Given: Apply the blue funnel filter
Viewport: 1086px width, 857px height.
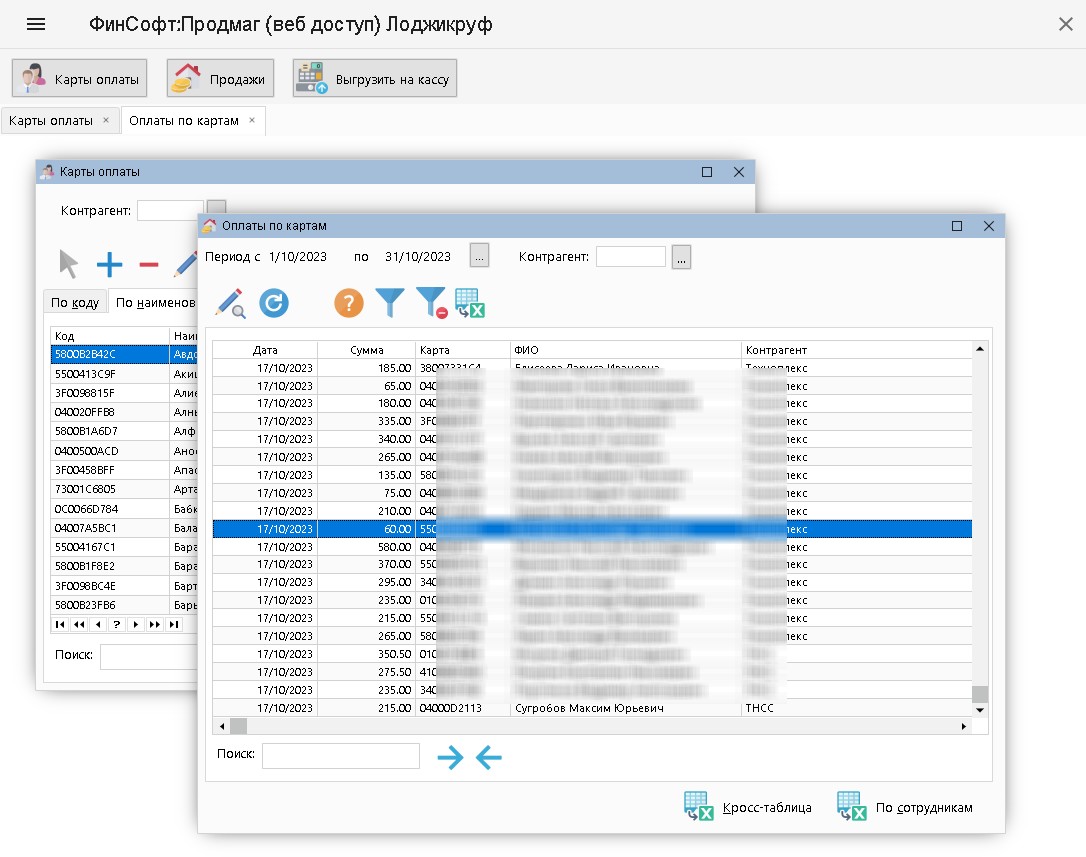Looking at the screenshot, I should point(389,302).
